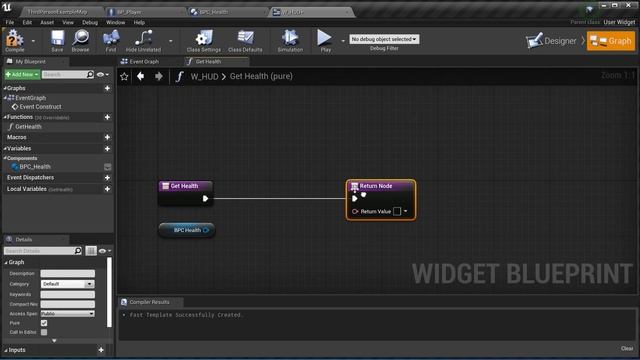The image size is (640, 360).
Task: Add a new graph
Action: tap(107, 88)
